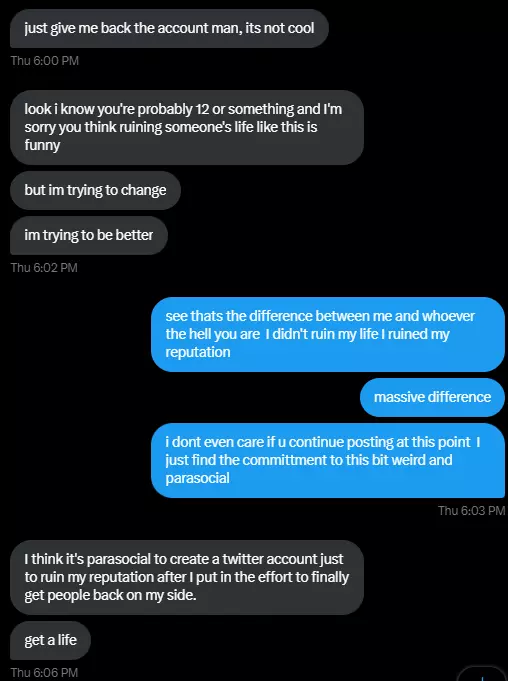
Task: Click the "Thu 6:06 PM" timestamp
Action: click(44, 673)
